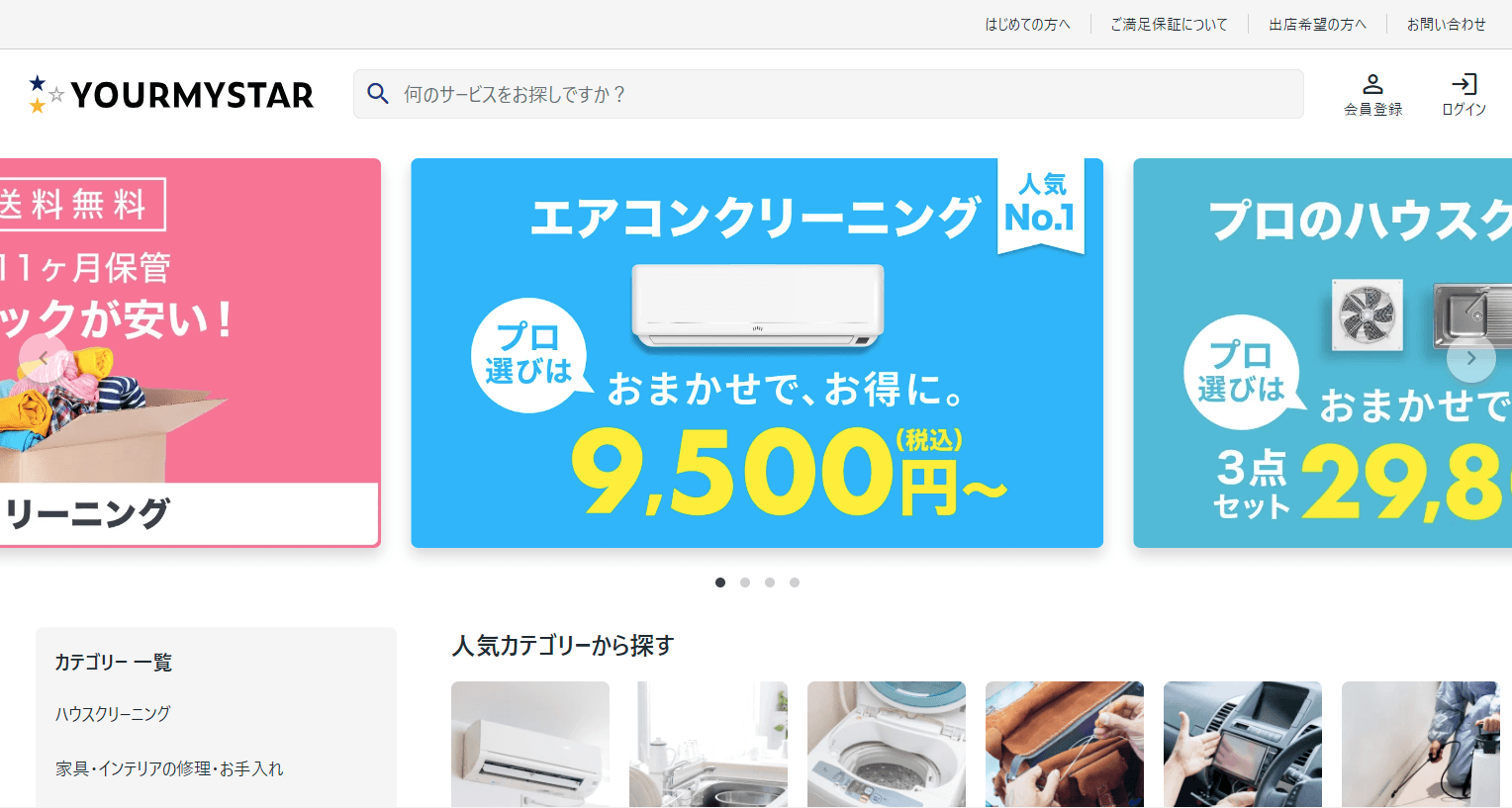Viewport: 1512px width, 808px height.
Task: Select the third carousel dot indicator
Action: 770,583
